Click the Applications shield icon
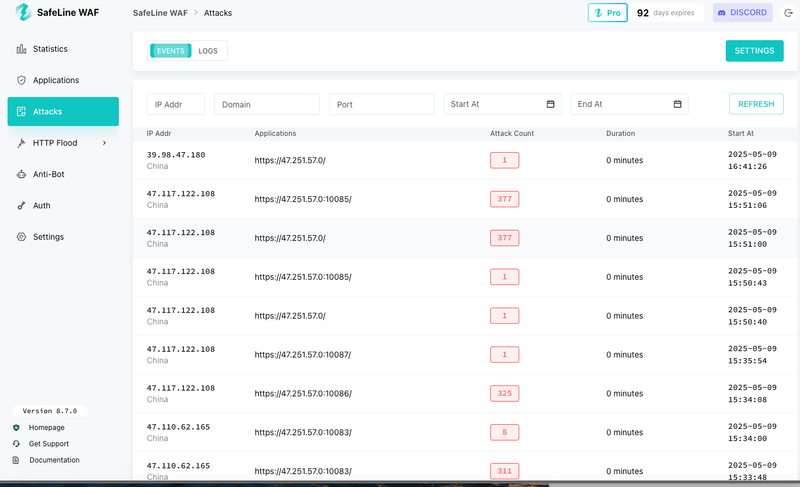 [x=21, y=80]
